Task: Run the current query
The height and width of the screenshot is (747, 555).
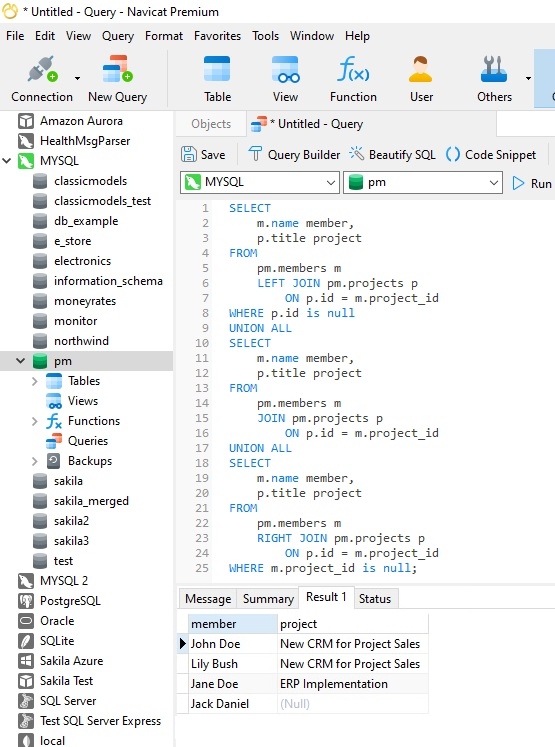Action: point(532,183)
